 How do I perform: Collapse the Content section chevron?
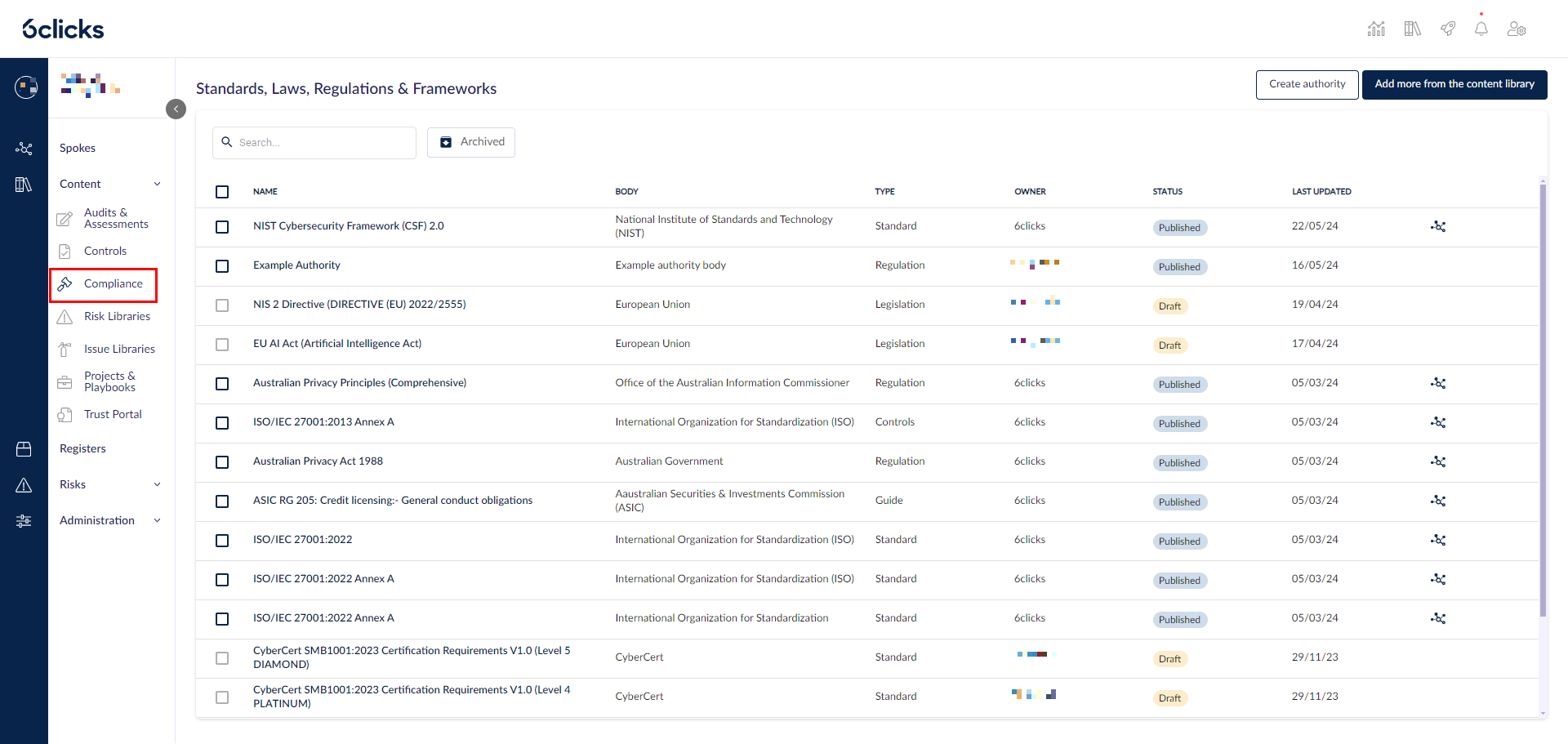pos(157,184)
